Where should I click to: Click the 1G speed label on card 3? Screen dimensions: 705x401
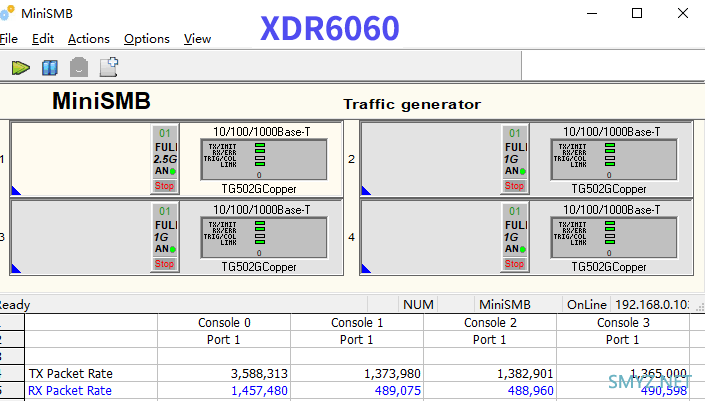coord(161,237)
